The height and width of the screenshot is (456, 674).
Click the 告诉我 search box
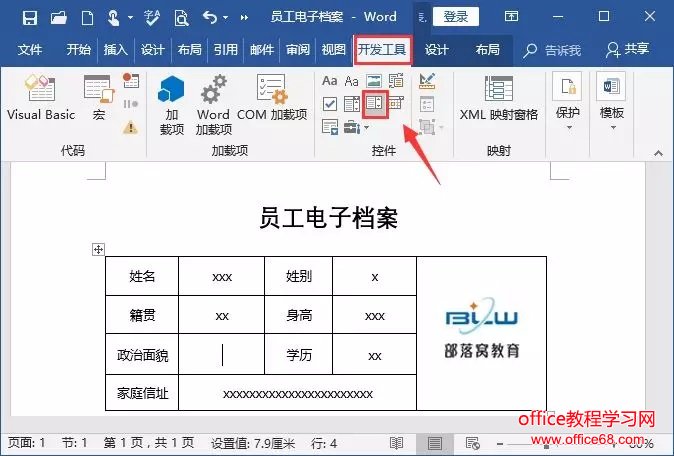[x=553, y=51]
